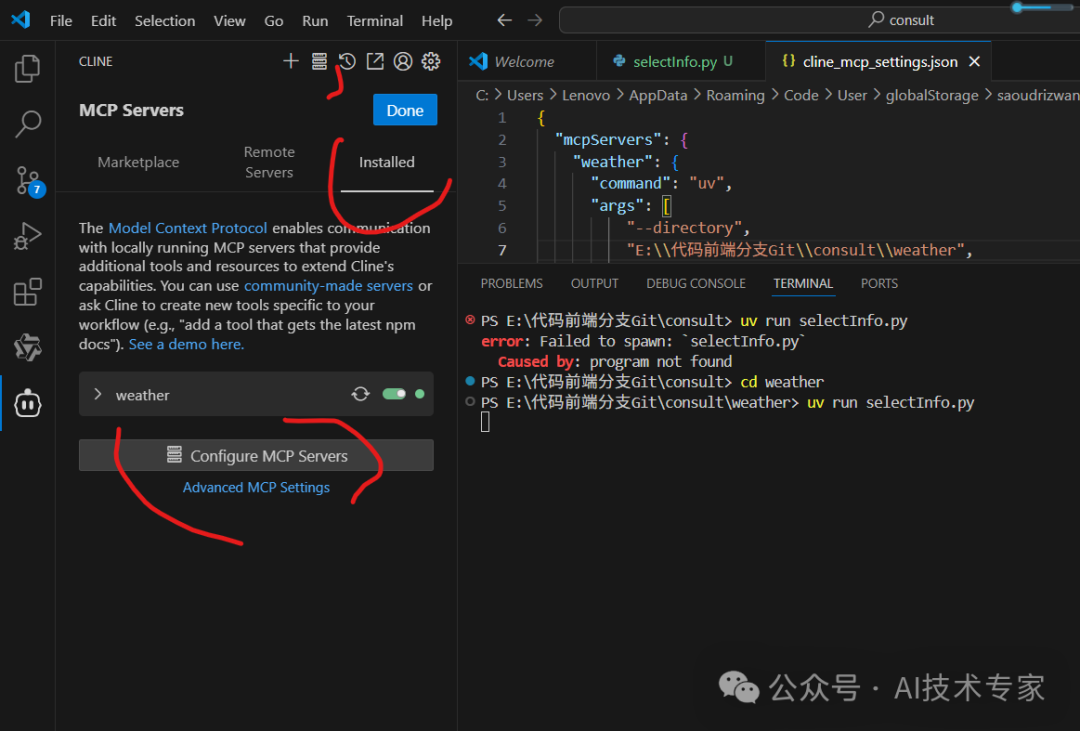1080x731 pixels.
Task: Open MCP Servers icon in Cline header
Action: tap(319, 61)
